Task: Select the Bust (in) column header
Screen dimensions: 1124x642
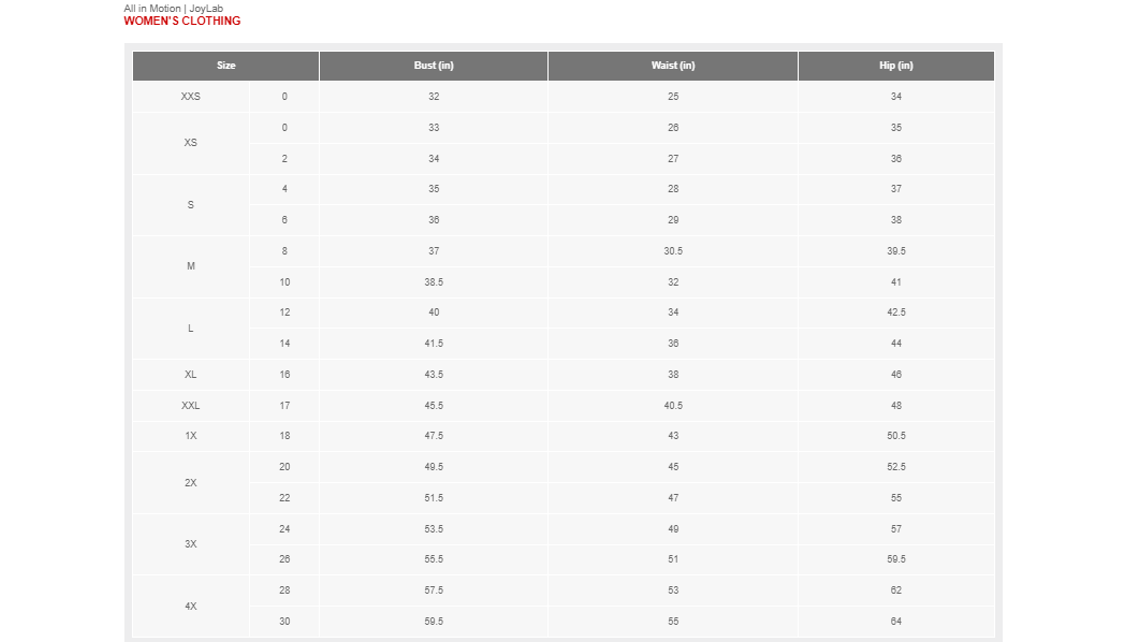Action: (434, 65)
